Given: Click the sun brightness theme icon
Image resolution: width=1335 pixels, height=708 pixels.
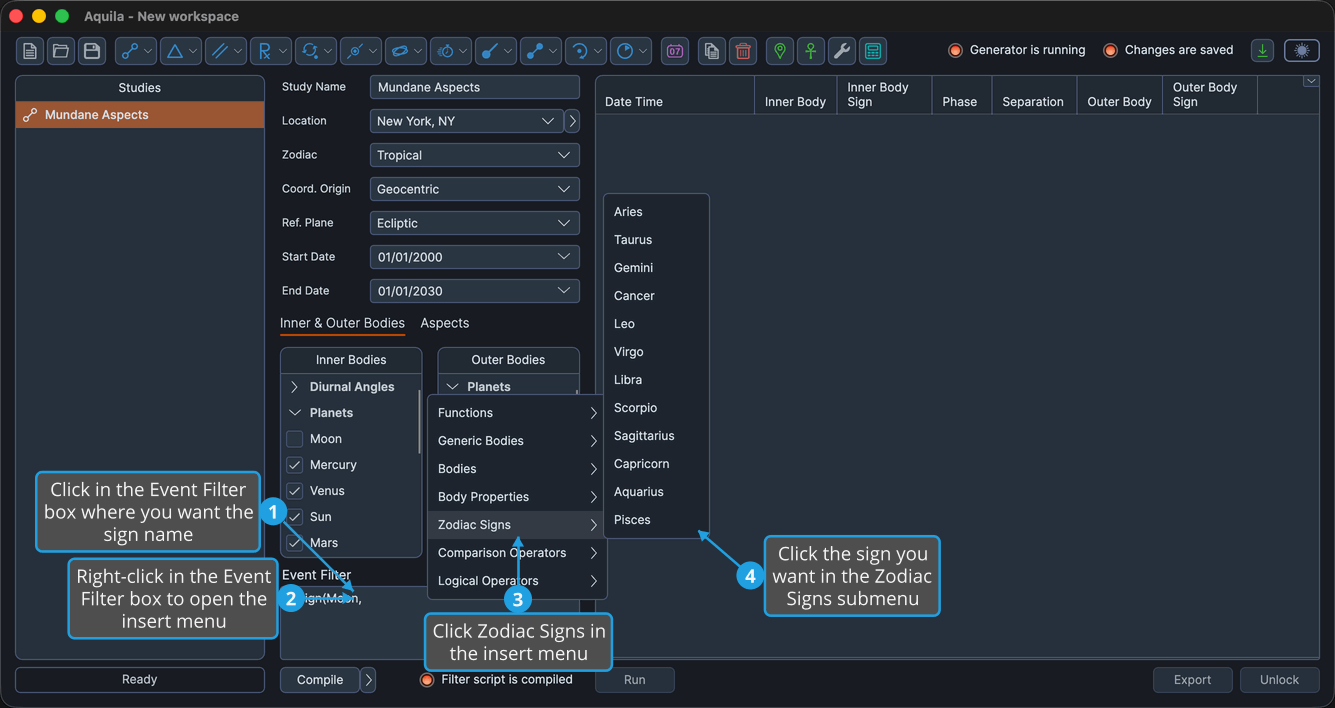Looking at the screenshot, I should [1301, 51].
